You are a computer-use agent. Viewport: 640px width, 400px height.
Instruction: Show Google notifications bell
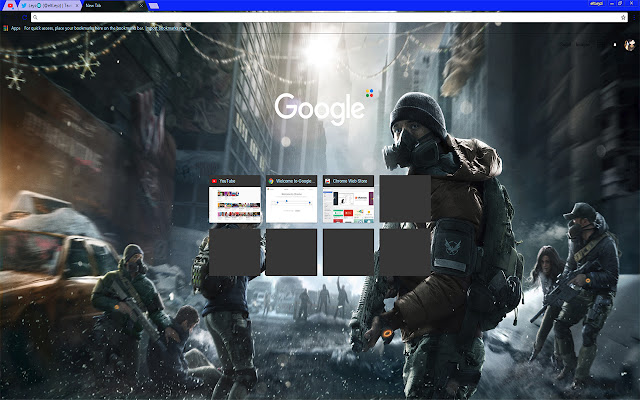(x=615, y=44)
